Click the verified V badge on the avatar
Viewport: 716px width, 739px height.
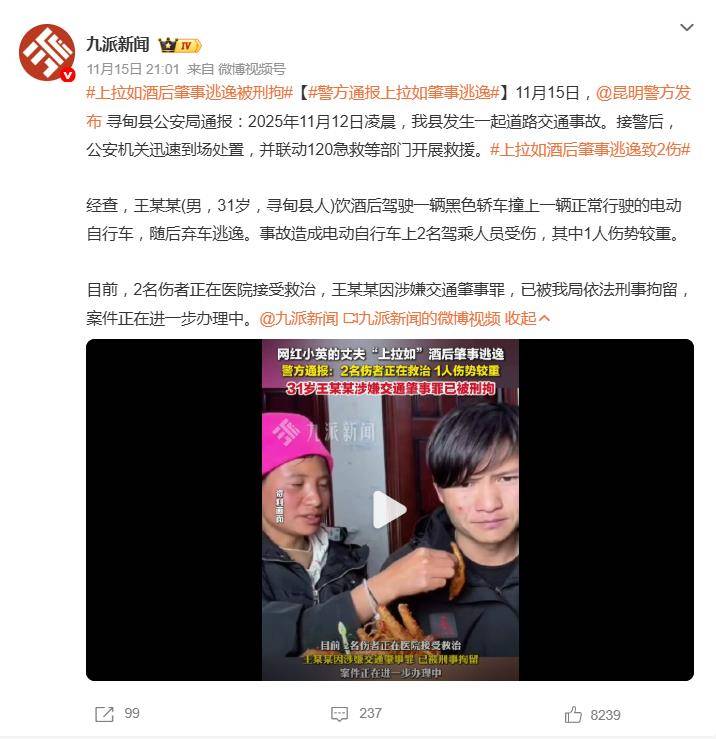click(x=67, y=74)
